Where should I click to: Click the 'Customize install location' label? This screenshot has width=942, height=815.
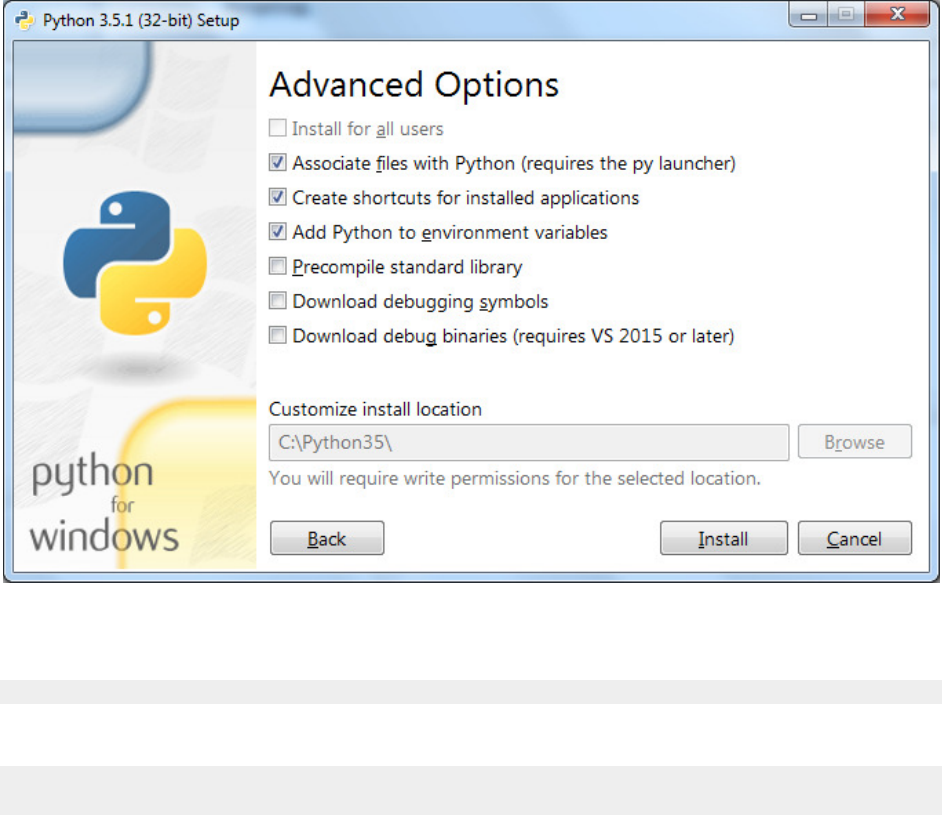375,409
